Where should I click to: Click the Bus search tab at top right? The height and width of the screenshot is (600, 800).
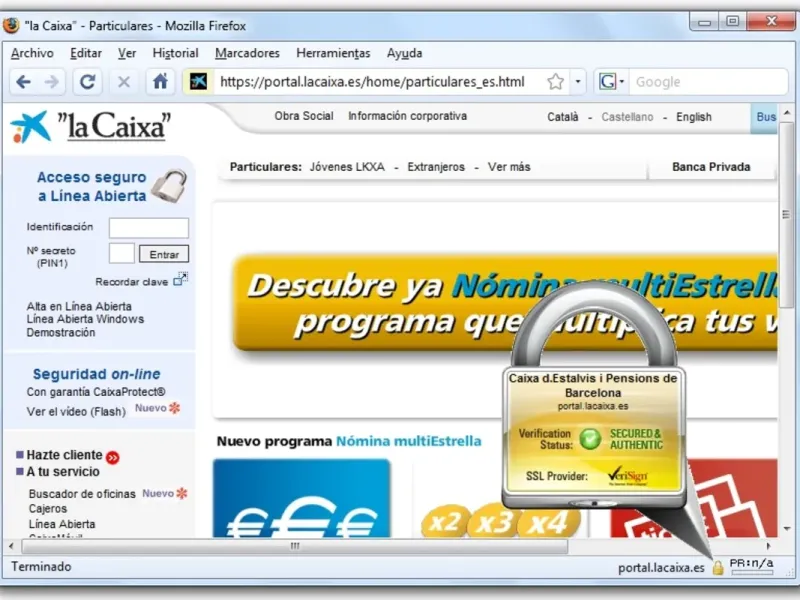764,118
